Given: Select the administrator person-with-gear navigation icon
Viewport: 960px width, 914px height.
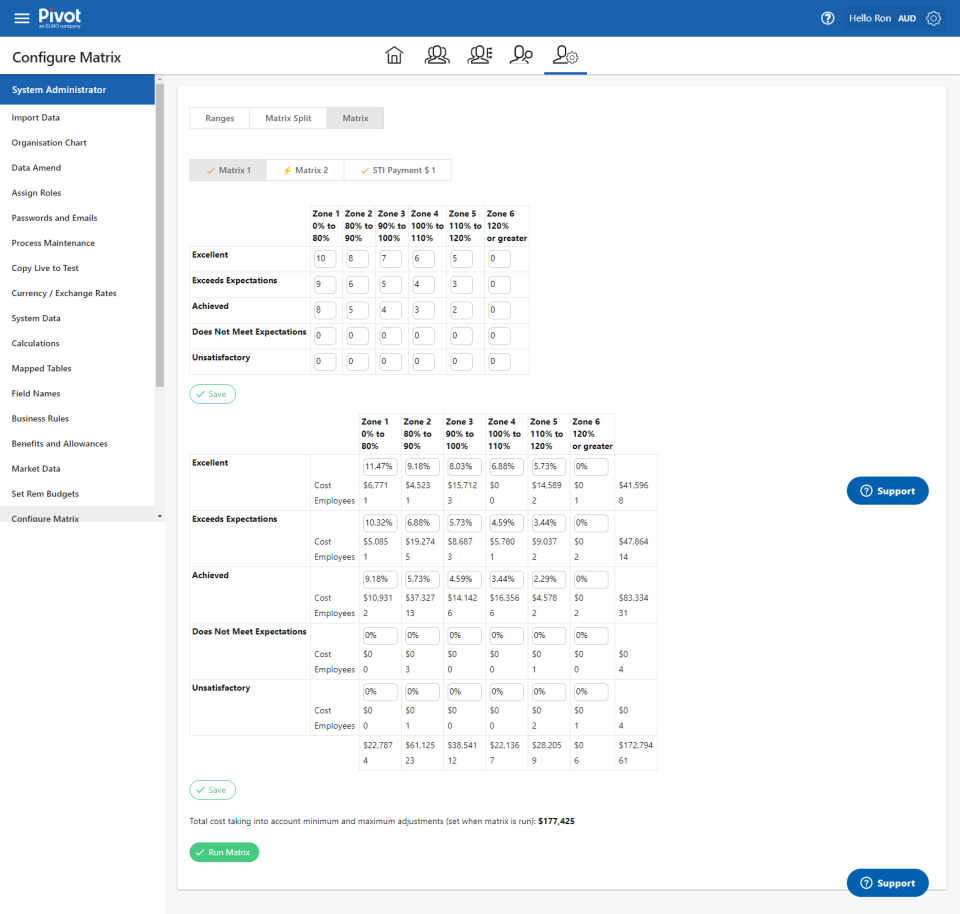Looking at the screenshot, I should (x=564, y=56).
